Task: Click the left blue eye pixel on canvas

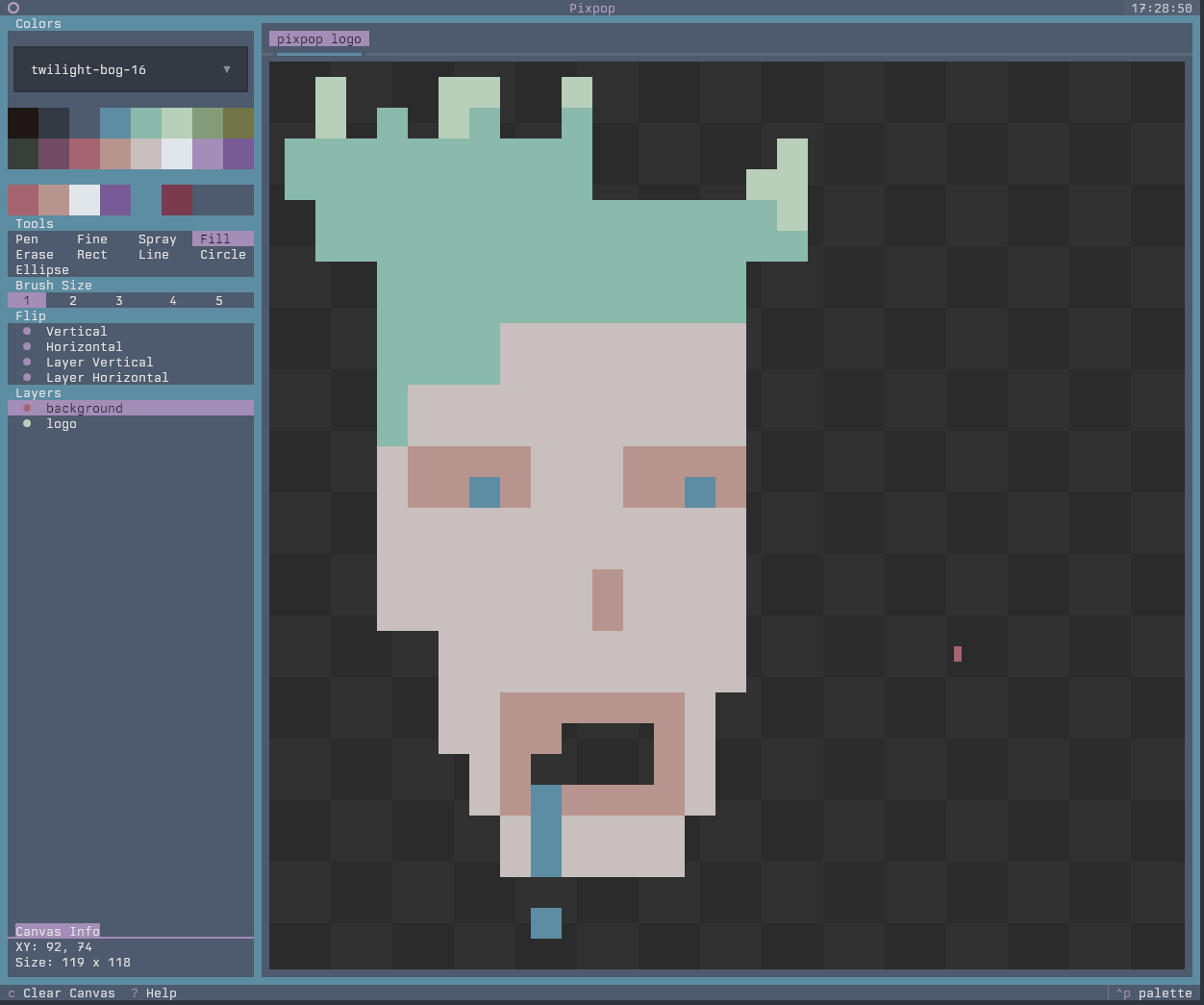Action: pos(485,492)
